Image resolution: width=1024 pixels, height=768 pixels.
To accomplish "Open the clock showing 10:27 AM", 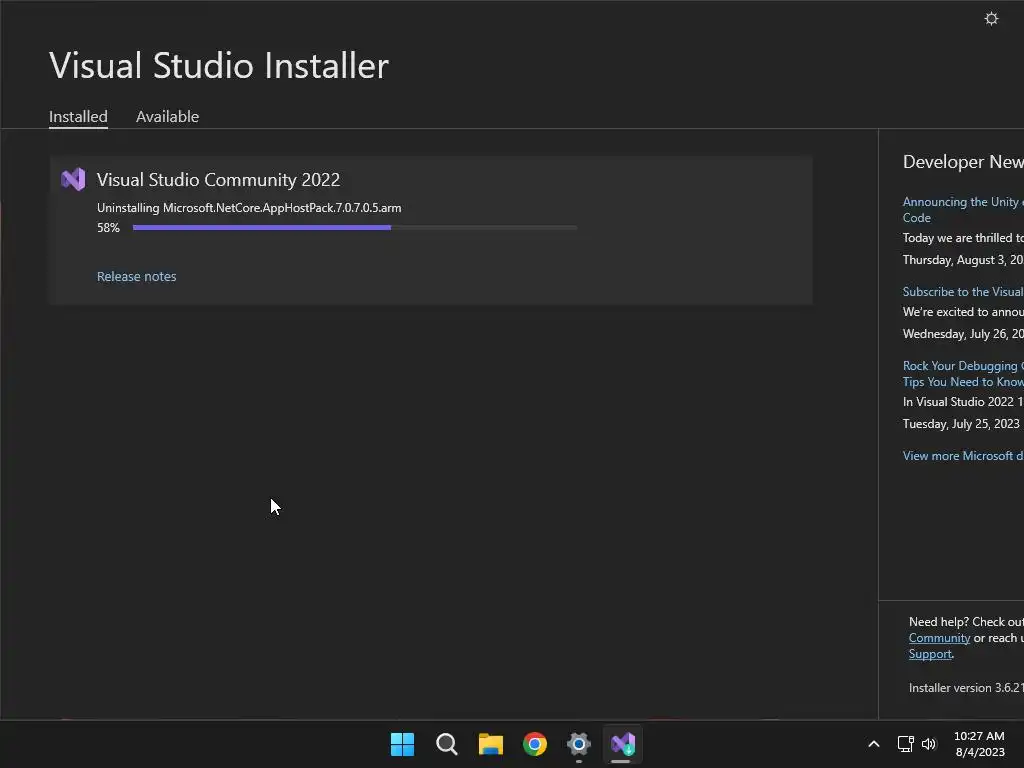I will pyautogui.click(x=979, y=744).
